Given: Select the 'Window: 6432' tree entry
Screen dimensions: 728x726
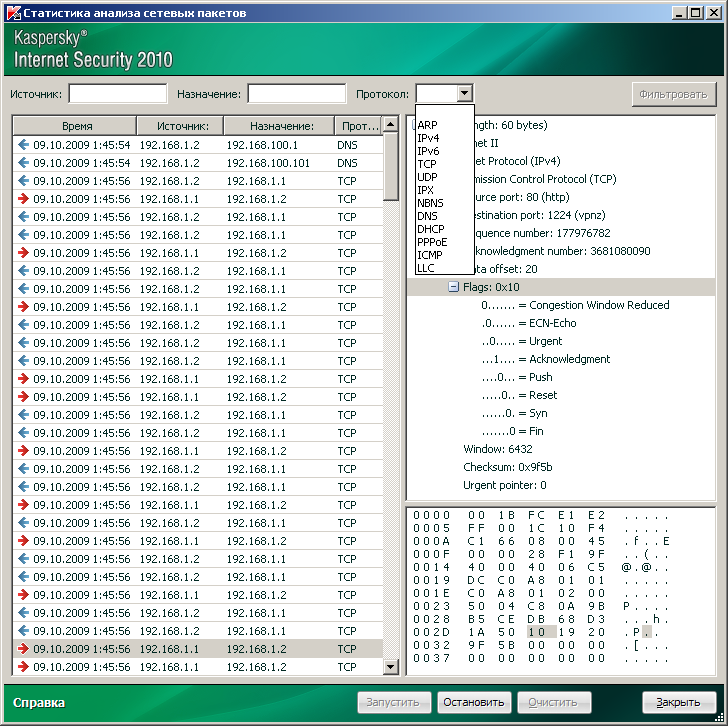Looking at the screenshot, I should 498,449.
